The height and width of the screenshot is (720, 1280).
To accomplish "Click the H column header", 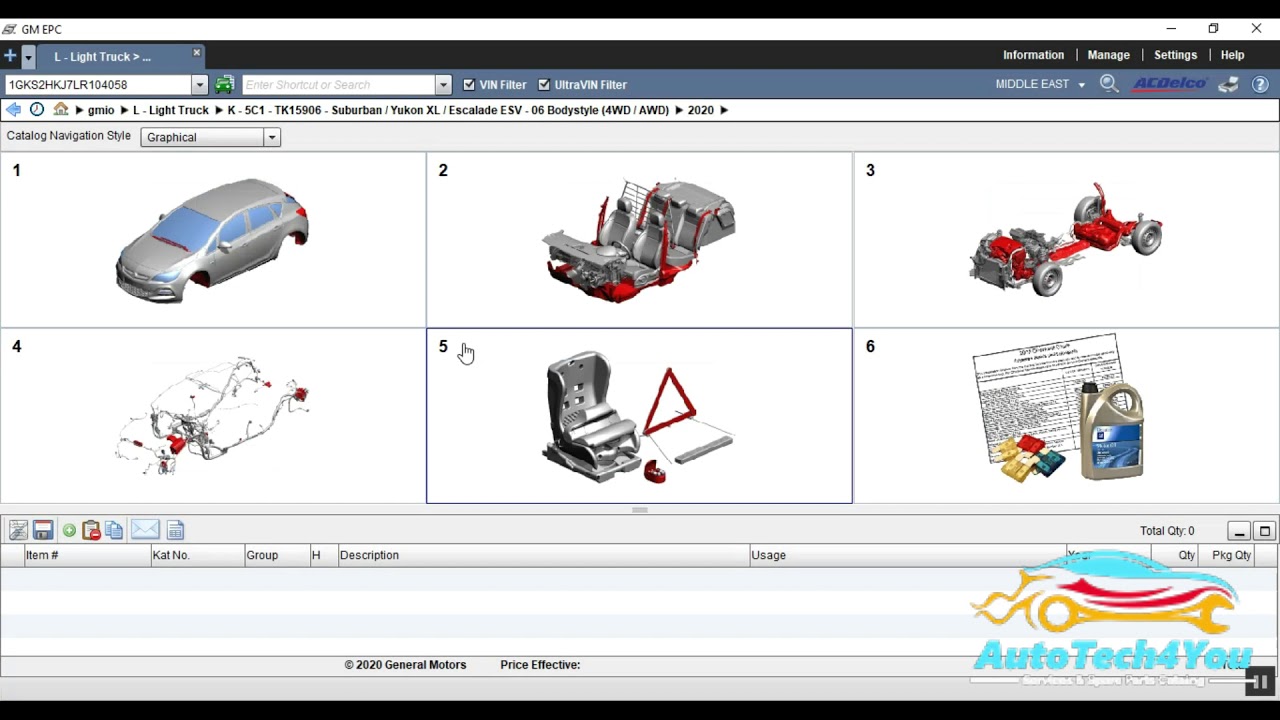I will click(x=324, y=555).
